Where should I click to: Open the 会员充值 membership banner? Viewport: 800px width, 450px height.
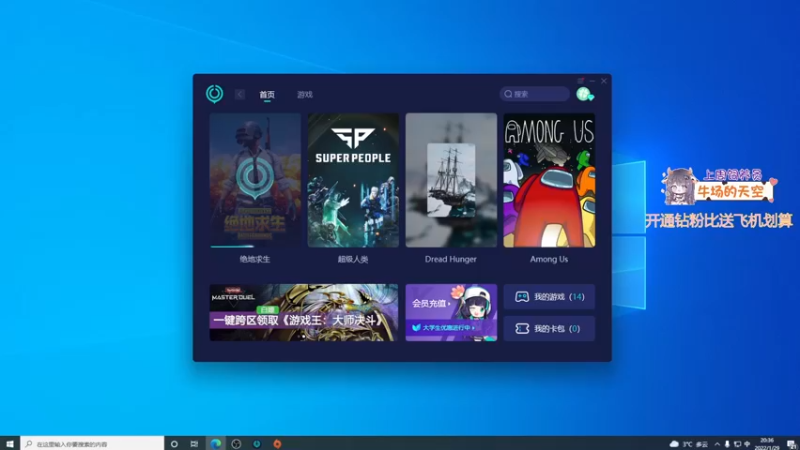tap(451, 312)
